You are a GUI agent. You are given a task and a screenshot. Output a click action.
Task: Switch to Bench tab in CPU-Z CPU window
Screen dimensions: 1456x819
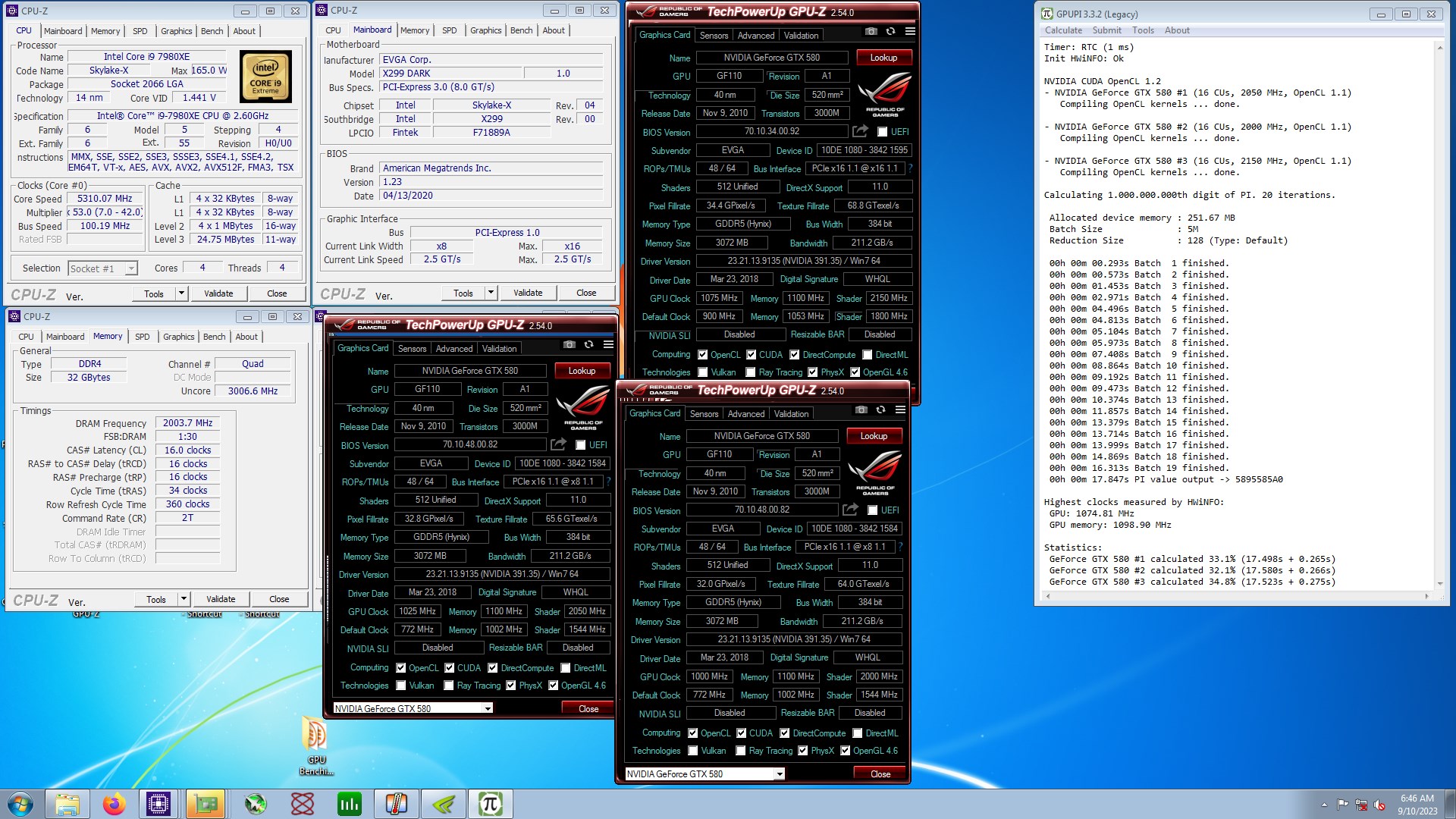tap(212, 31)
